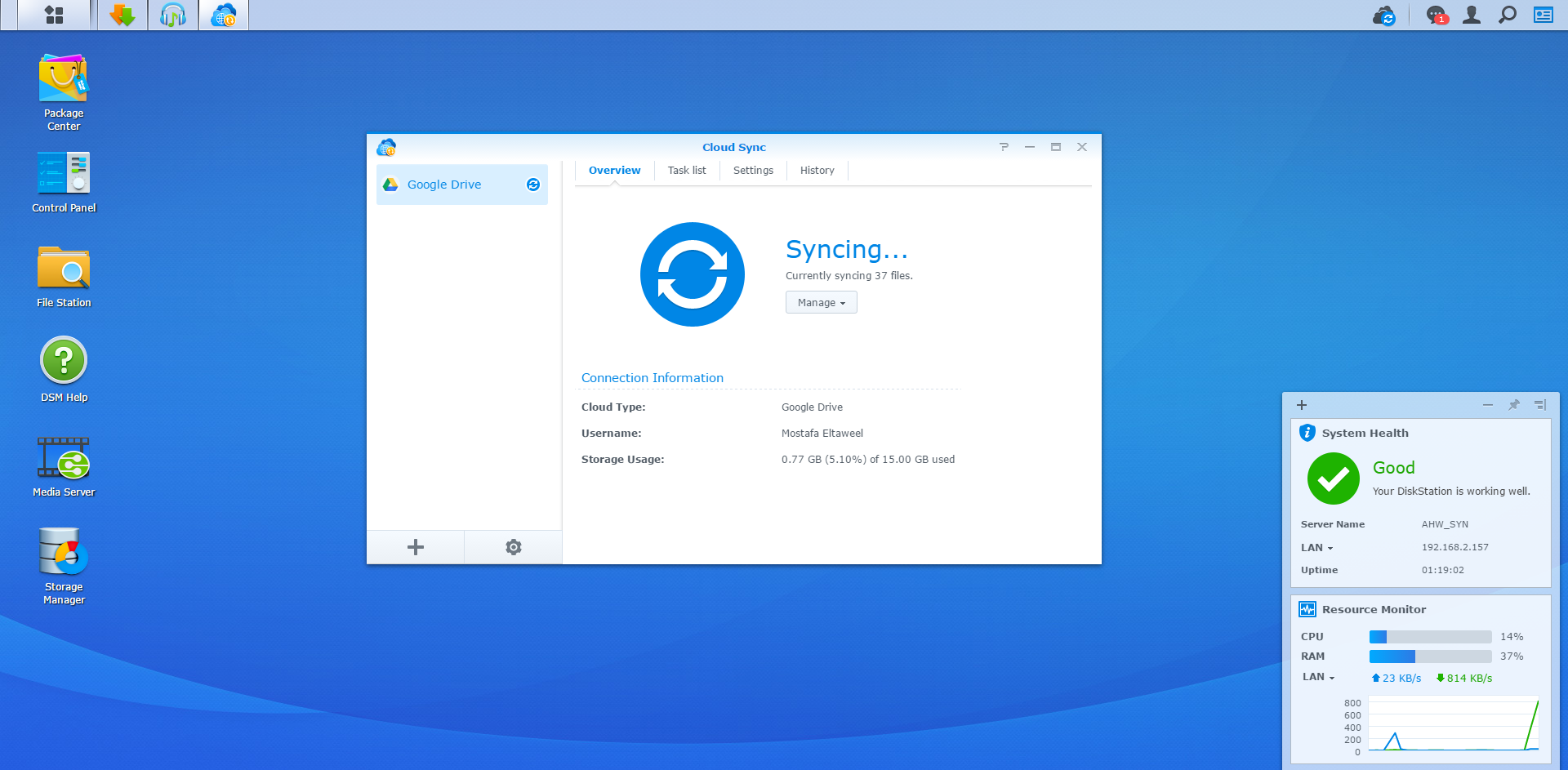
Task: Open the DSM Main Menu grid icon
Action: [x=54, y=15]
